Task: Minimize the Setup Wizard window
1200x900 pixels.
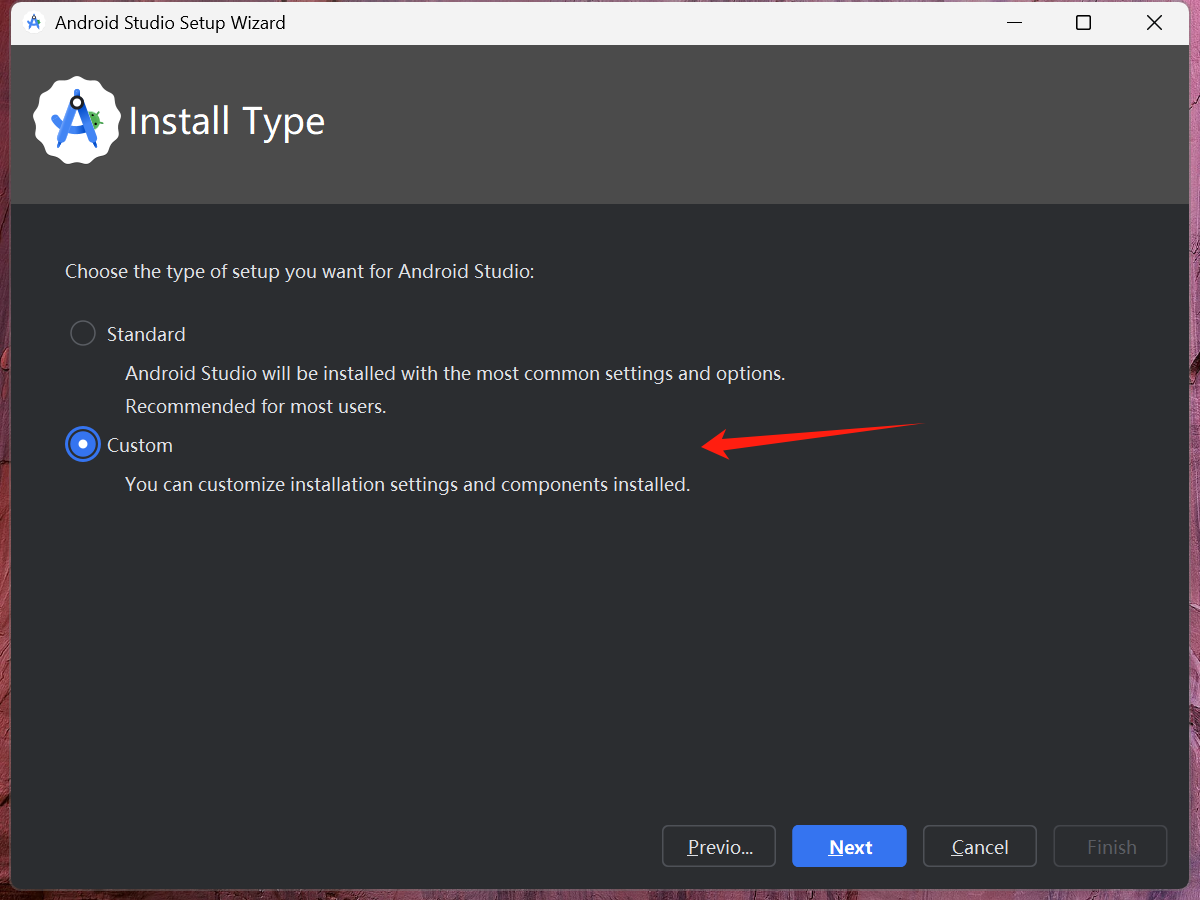Action: click(x=1012, y=23)
